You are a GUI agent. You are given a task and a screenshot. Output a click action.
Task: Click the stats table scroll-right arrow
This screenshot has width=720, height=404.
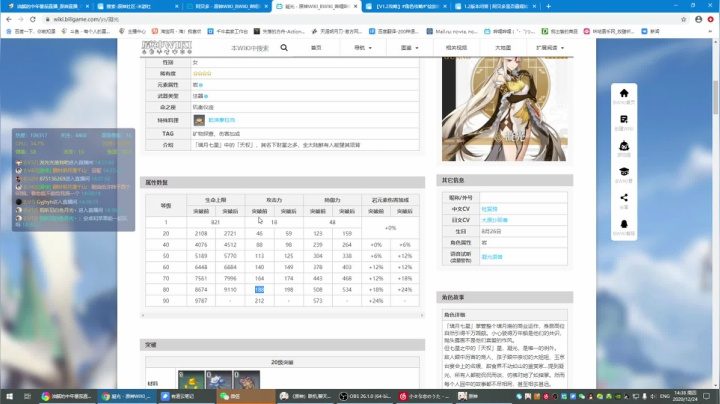tap(422, 315)
